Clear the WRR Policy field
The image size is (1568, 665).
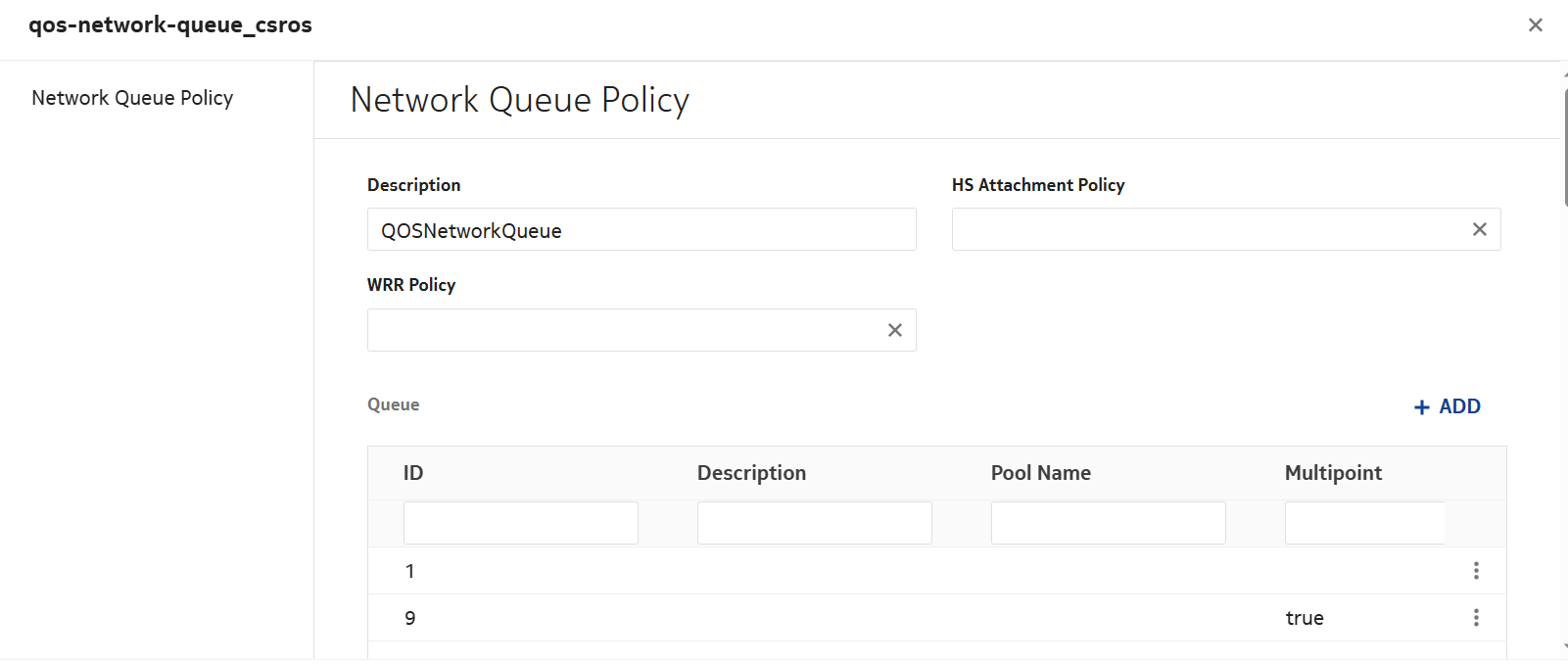click(x=894, y=330)
